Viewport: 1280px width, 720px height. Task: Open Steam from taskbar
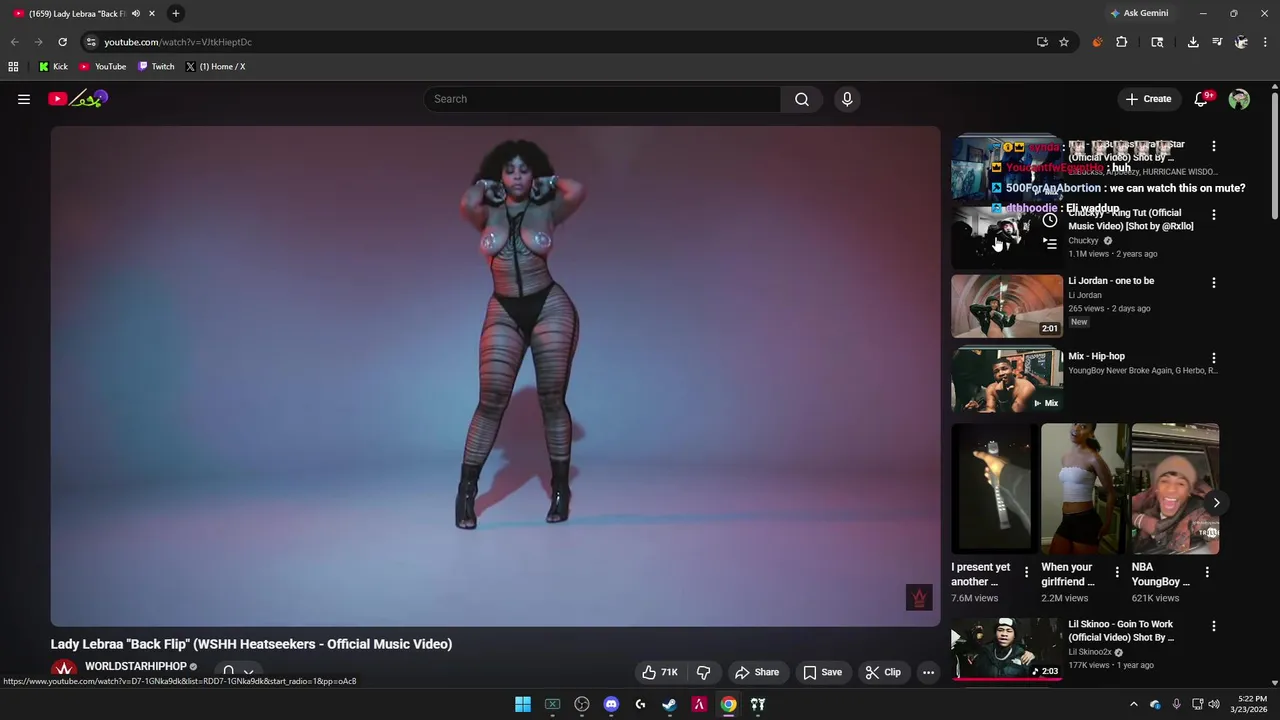(670, 704)
